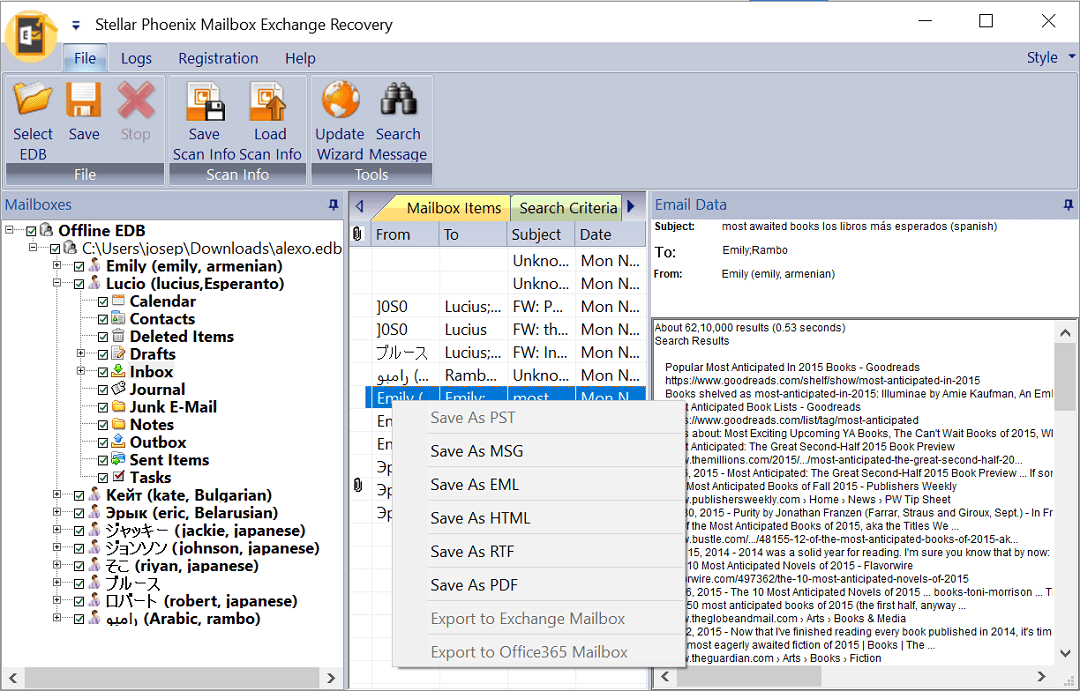The width and height of the screenshot is (1080, 691).
Task: Choose Save As RTF option
Action: pos(539,552)
